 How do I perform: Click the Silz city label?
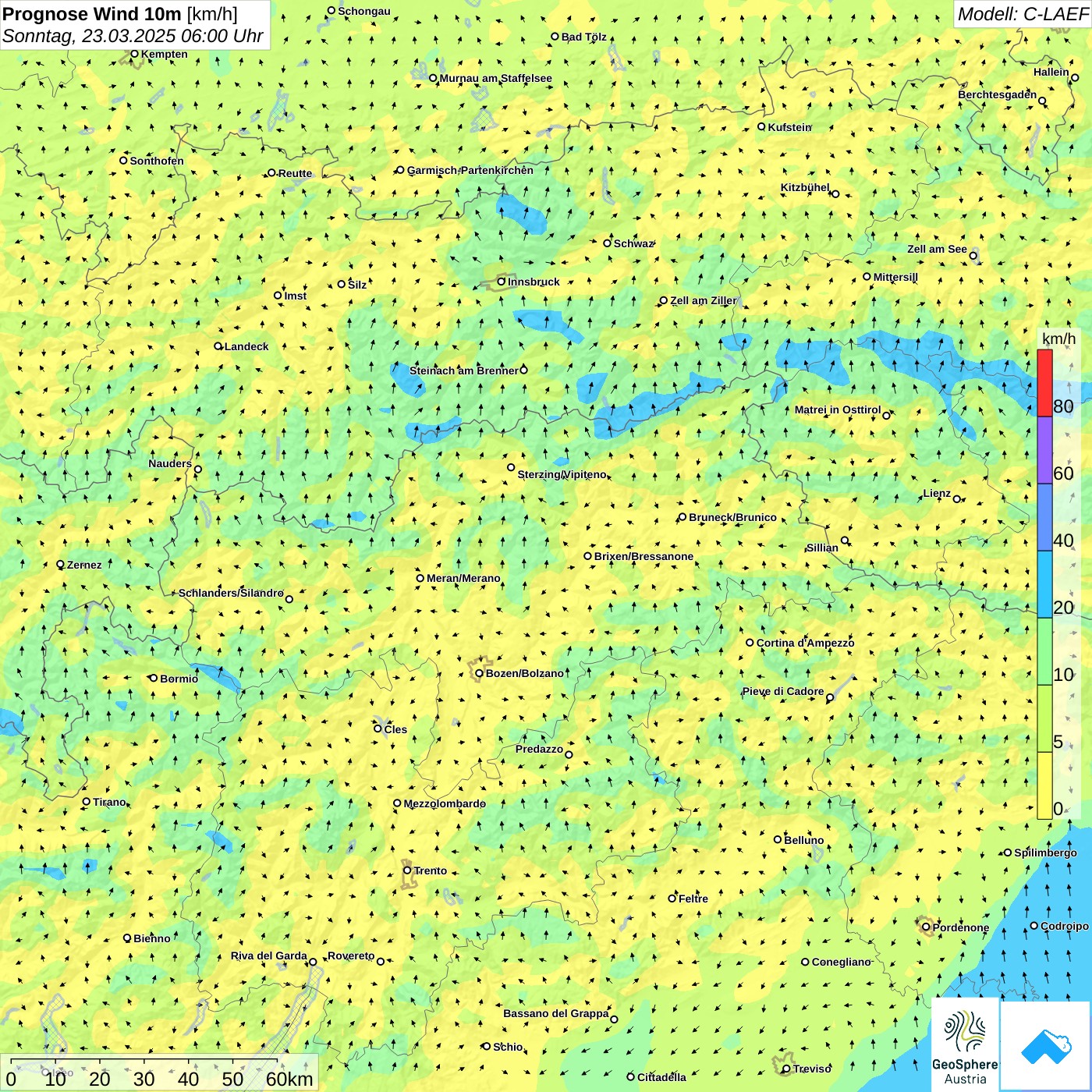(x=357, y=285)
